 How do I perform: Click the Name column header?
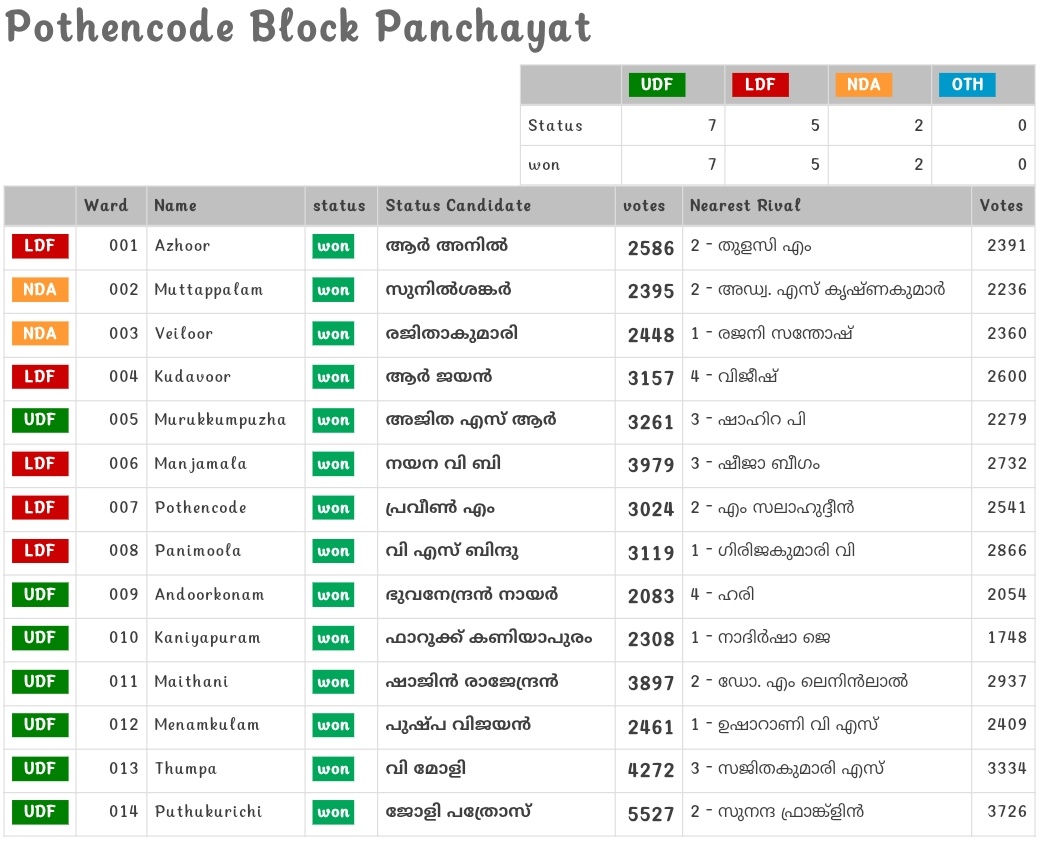pos(175,205)
